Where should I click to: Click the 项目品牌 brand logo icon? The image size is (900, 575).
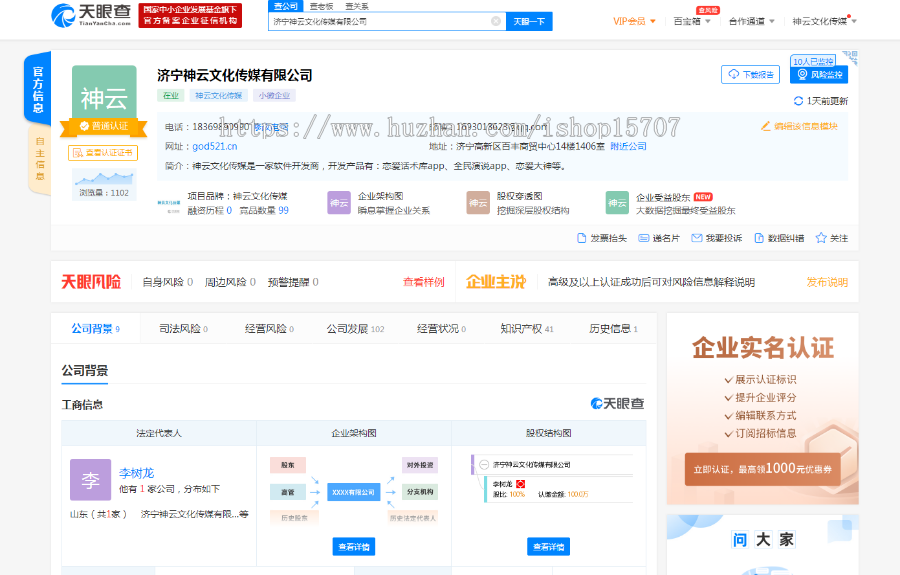click(x=169, y=204)
